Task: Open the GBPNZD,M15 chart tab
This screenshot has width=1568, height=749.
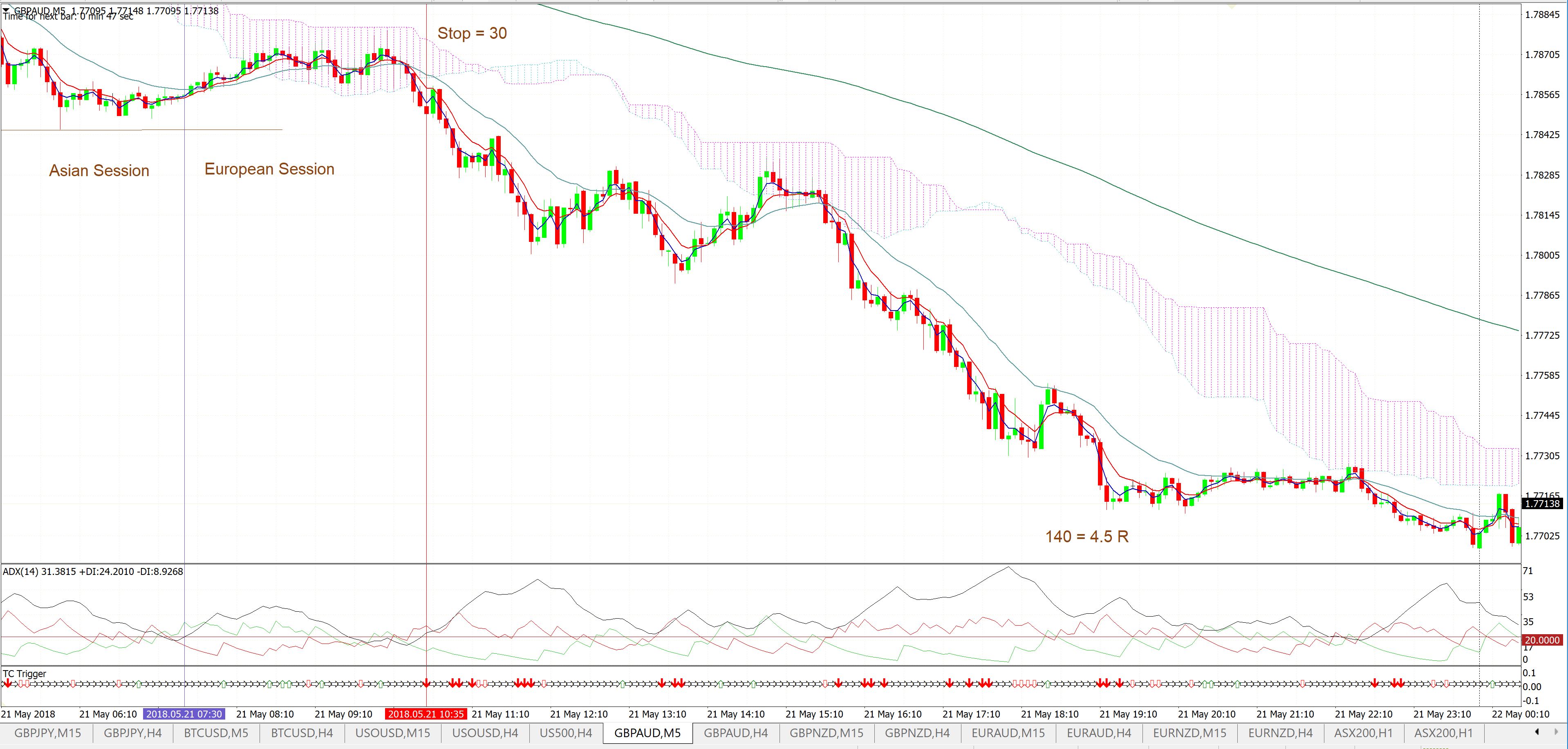Action: [x=827, y=733]
